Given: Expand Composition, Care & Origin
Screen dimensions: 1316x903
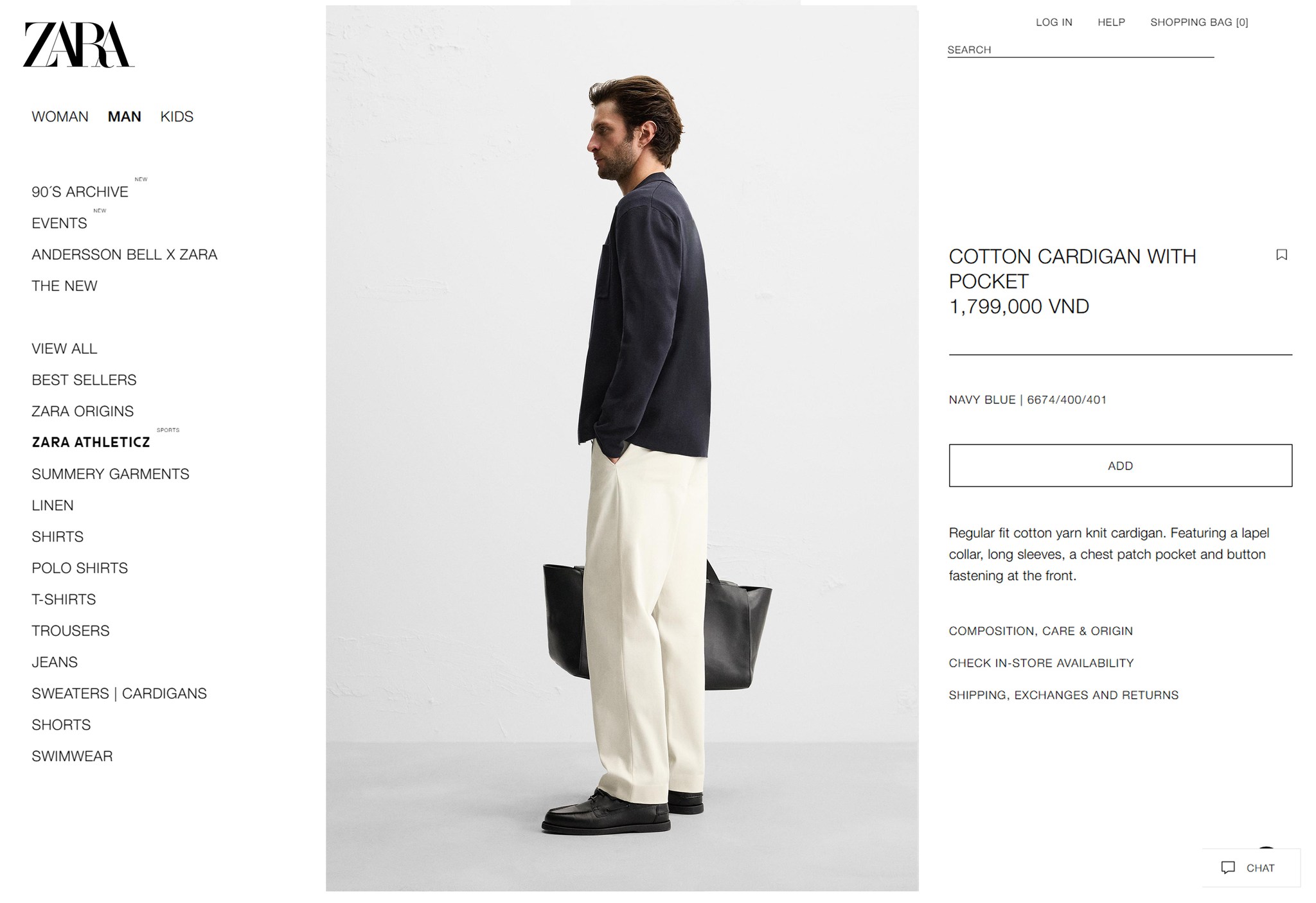Looking at the screenshot, I should [x=1040, y=631].
